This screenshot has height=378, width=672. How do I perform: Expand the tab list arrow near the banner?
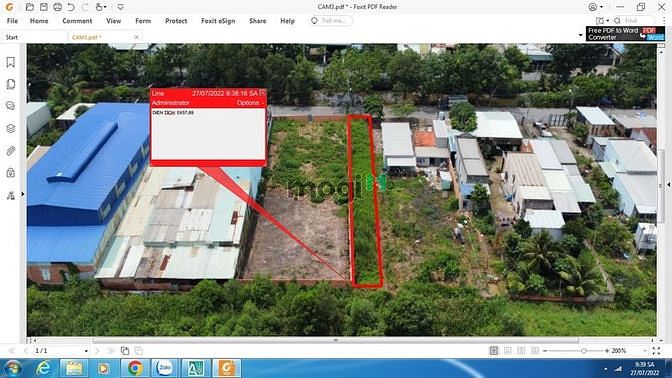(x=581, y=35)
